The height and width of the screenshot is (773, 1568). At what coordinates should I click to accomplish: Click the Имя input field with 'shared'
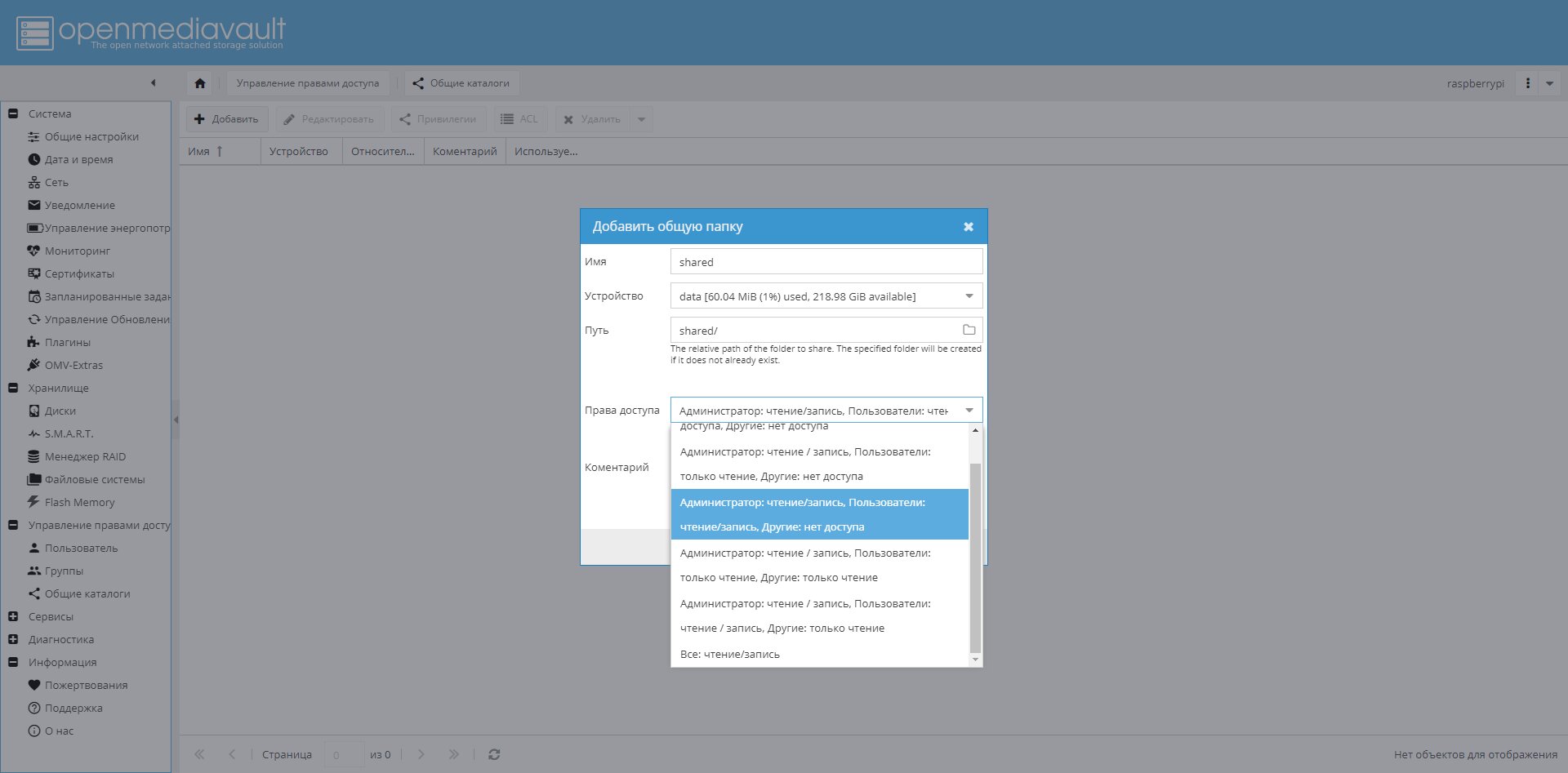[826, 261]
